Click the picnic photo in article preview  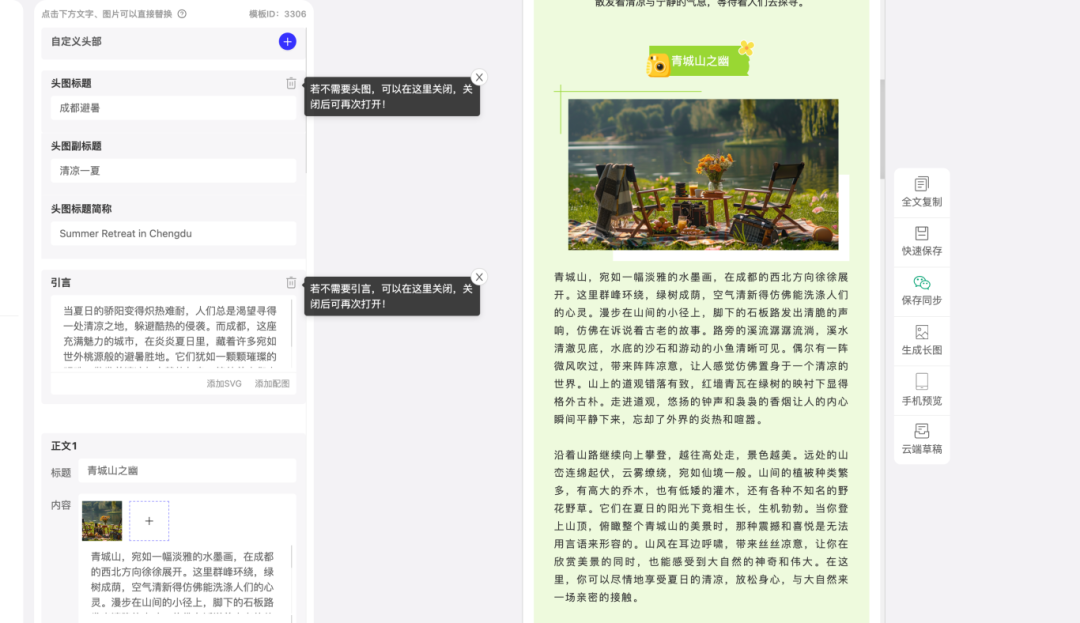703,174
